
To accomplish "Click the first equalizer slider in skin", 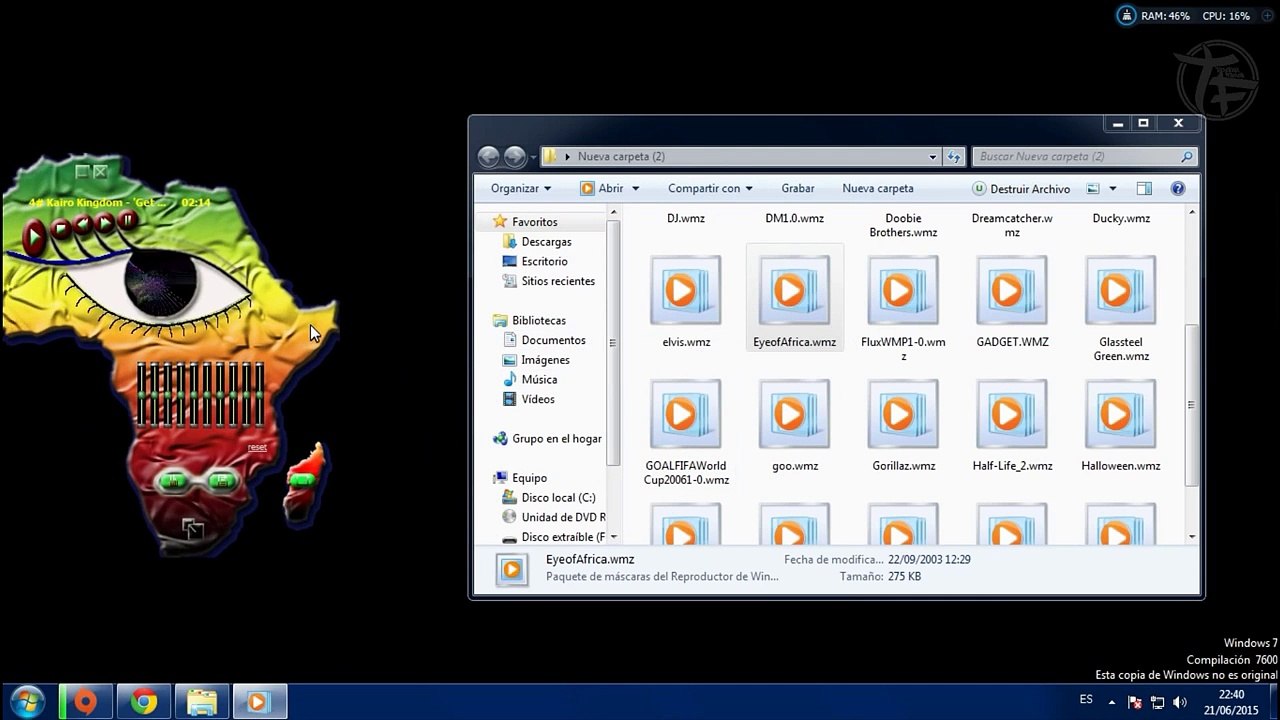I will point(143,394).
